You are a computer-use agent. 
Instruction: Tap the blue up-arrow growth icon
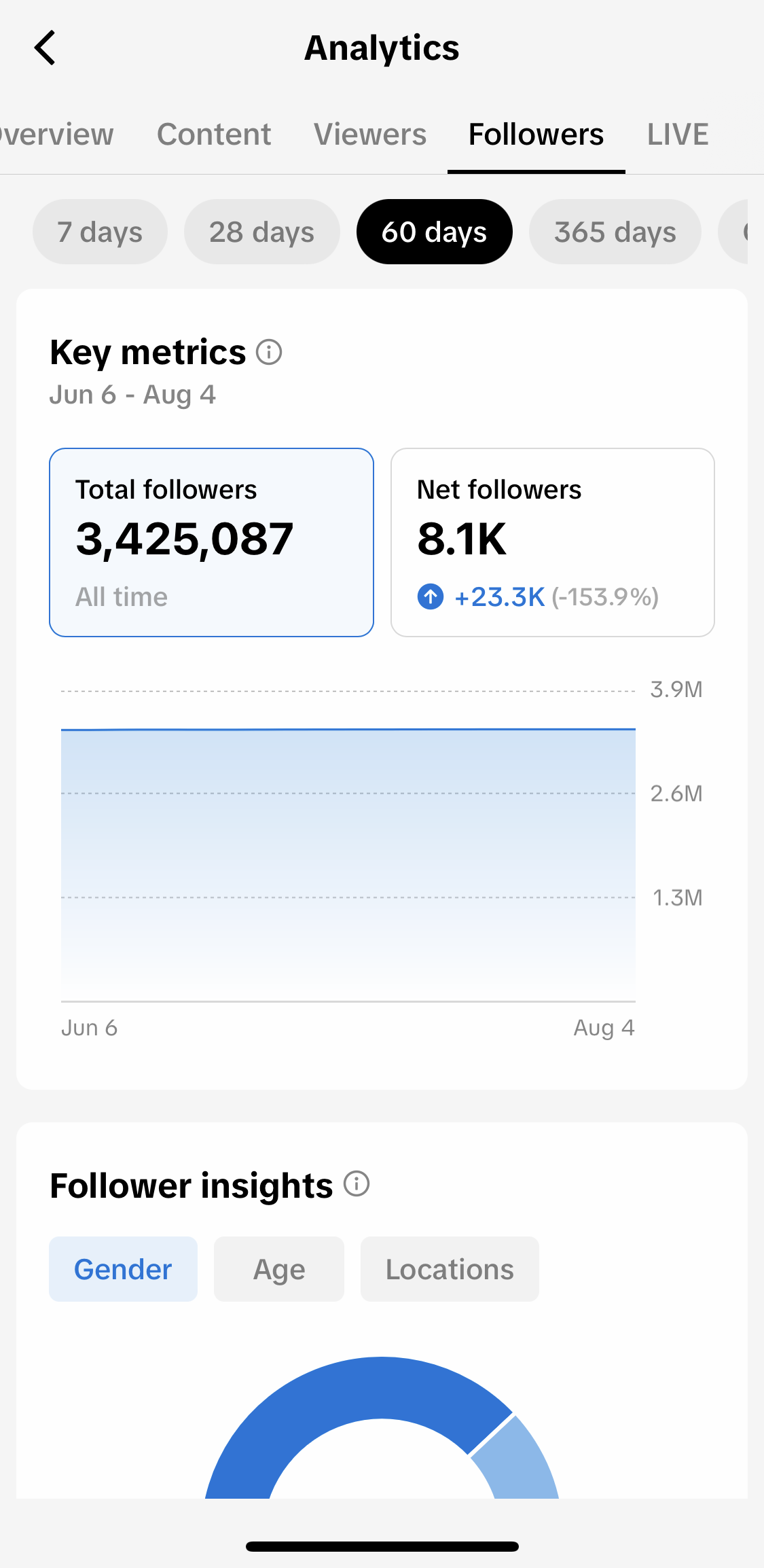(430, 596)
